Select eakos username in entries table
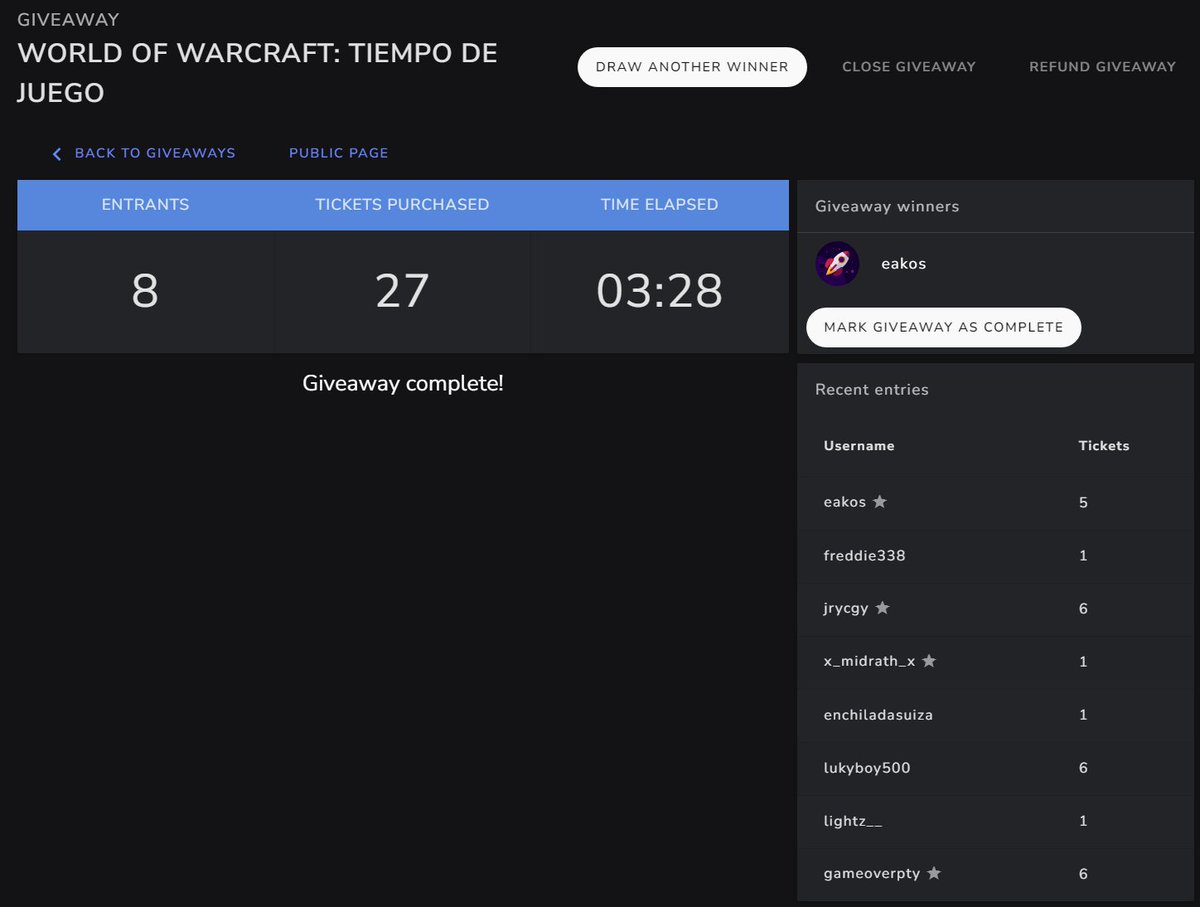This screenshot has height=907, width=1200. 845,502
